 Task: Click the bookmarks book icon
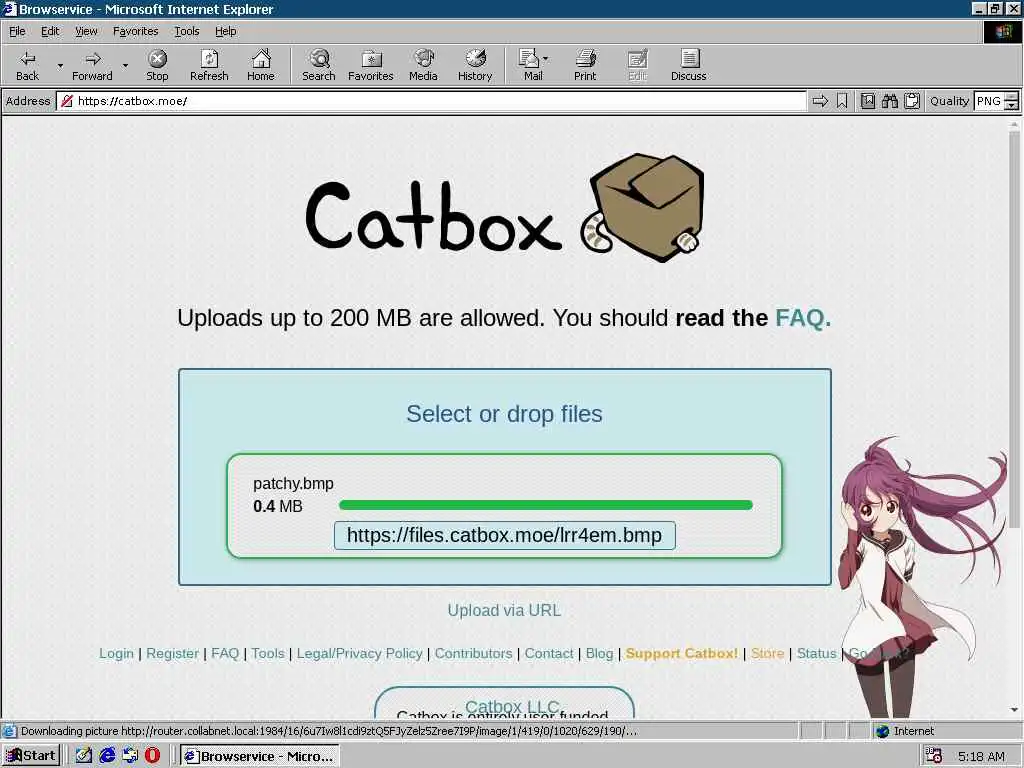867,101
